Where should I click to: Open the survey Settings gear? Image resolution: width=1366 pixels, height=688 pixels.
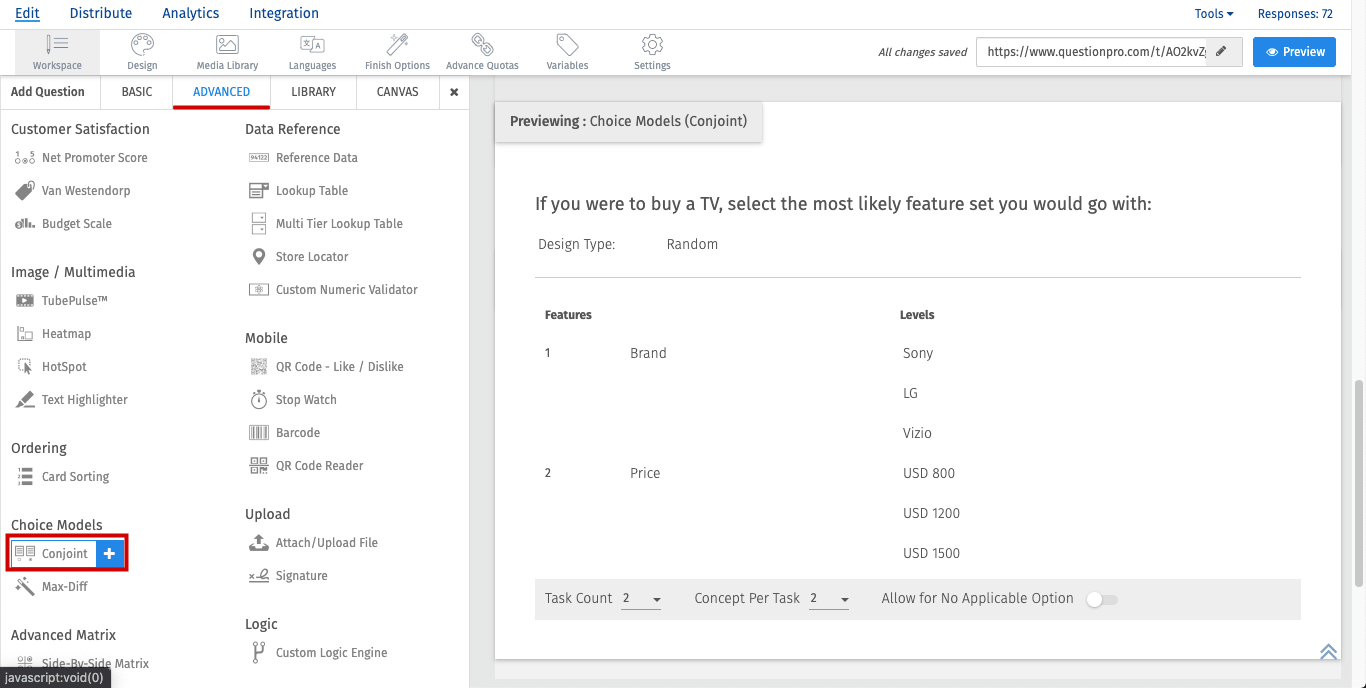tap(652, 52)
